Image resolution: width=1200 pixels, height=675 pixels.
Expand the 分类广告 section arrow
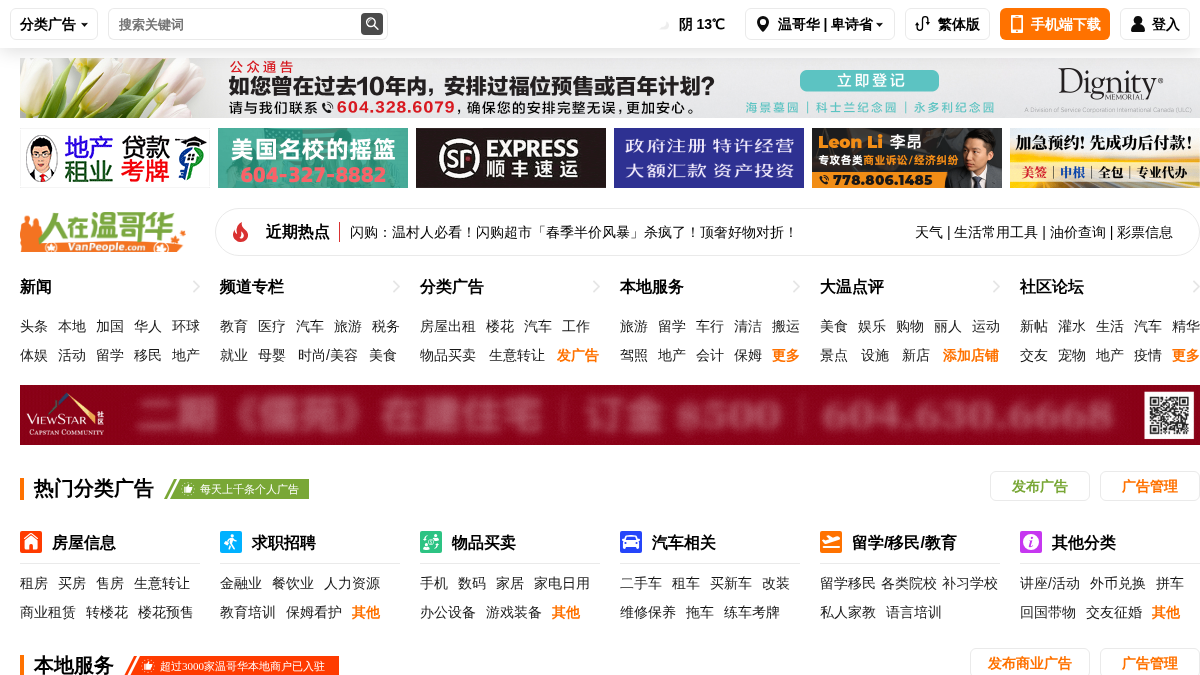(x=596, y=287)
